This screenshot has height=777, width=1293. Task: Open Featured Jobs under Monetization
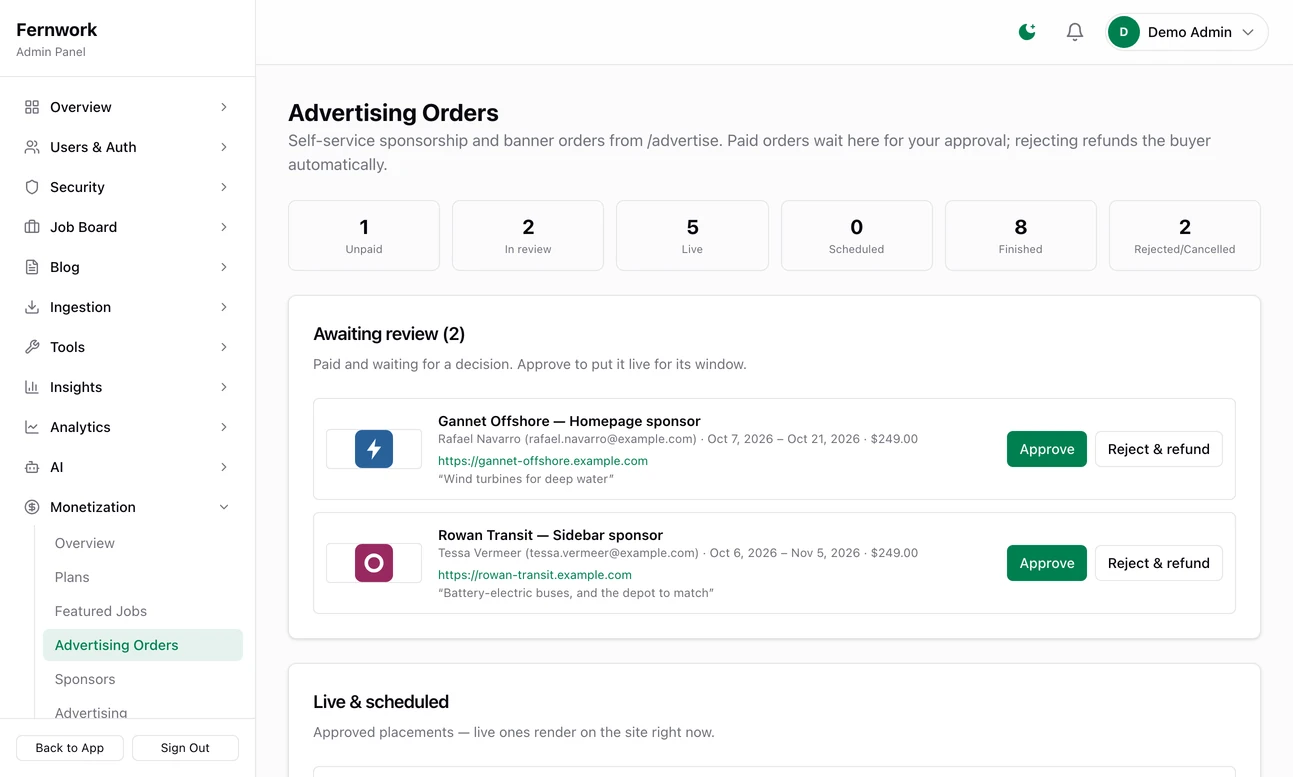click(x=143, y=611)
